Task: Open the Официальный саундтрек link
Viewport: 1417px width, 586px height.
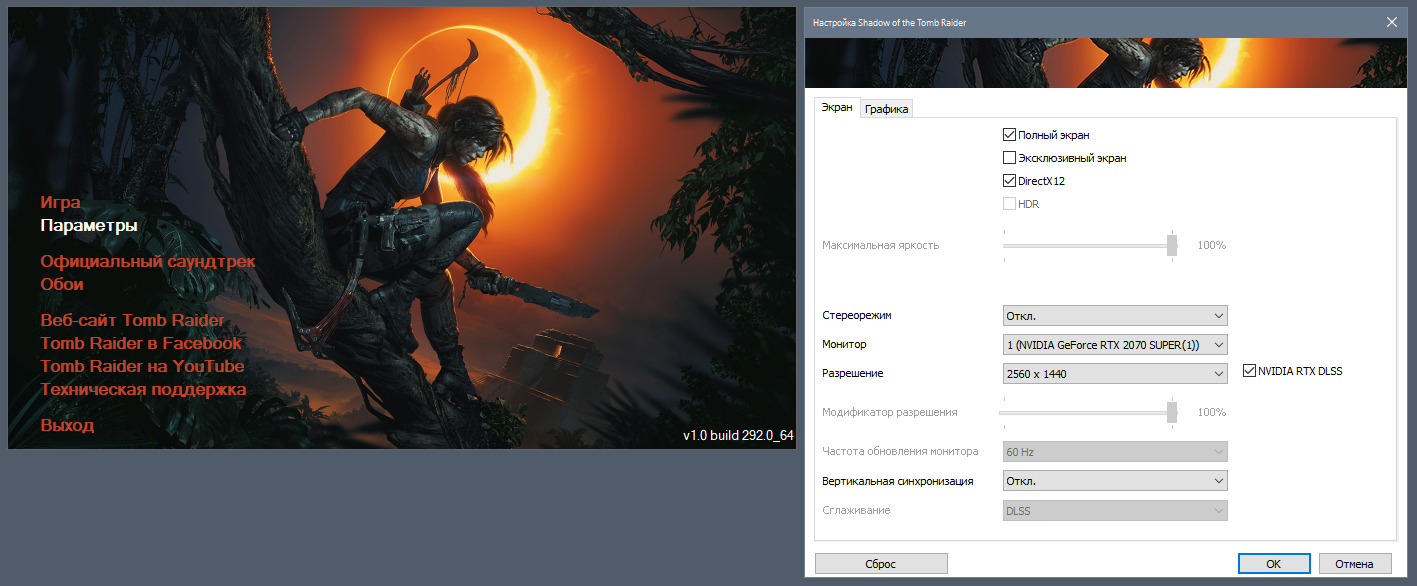Action: coord(148,262)
